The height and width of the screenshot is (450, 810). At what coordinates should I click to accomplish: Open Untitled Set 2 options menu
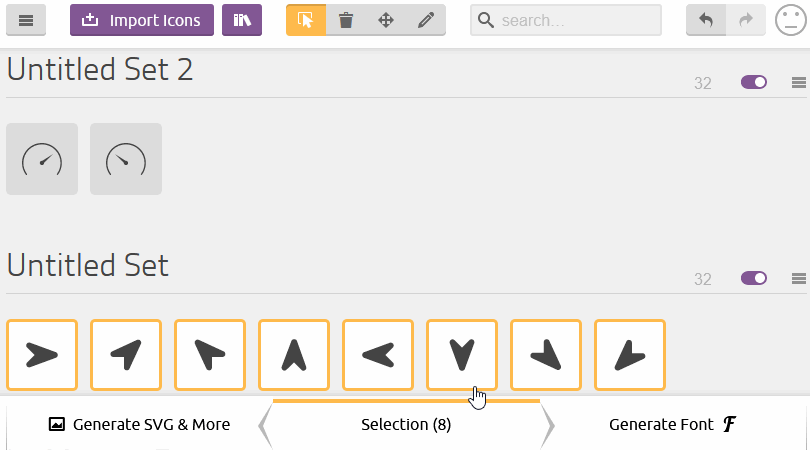[x=799, y=82]
